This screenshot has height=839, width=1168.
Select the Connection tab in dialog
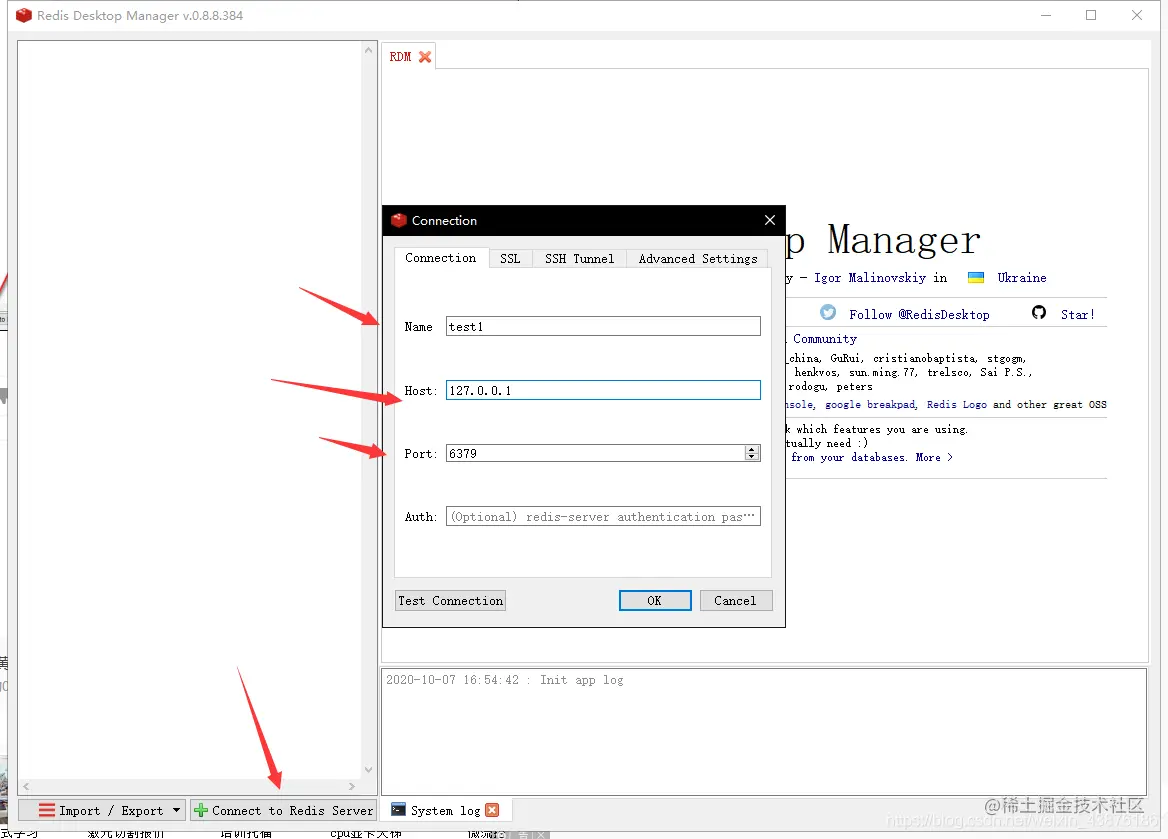coord(440,258)
